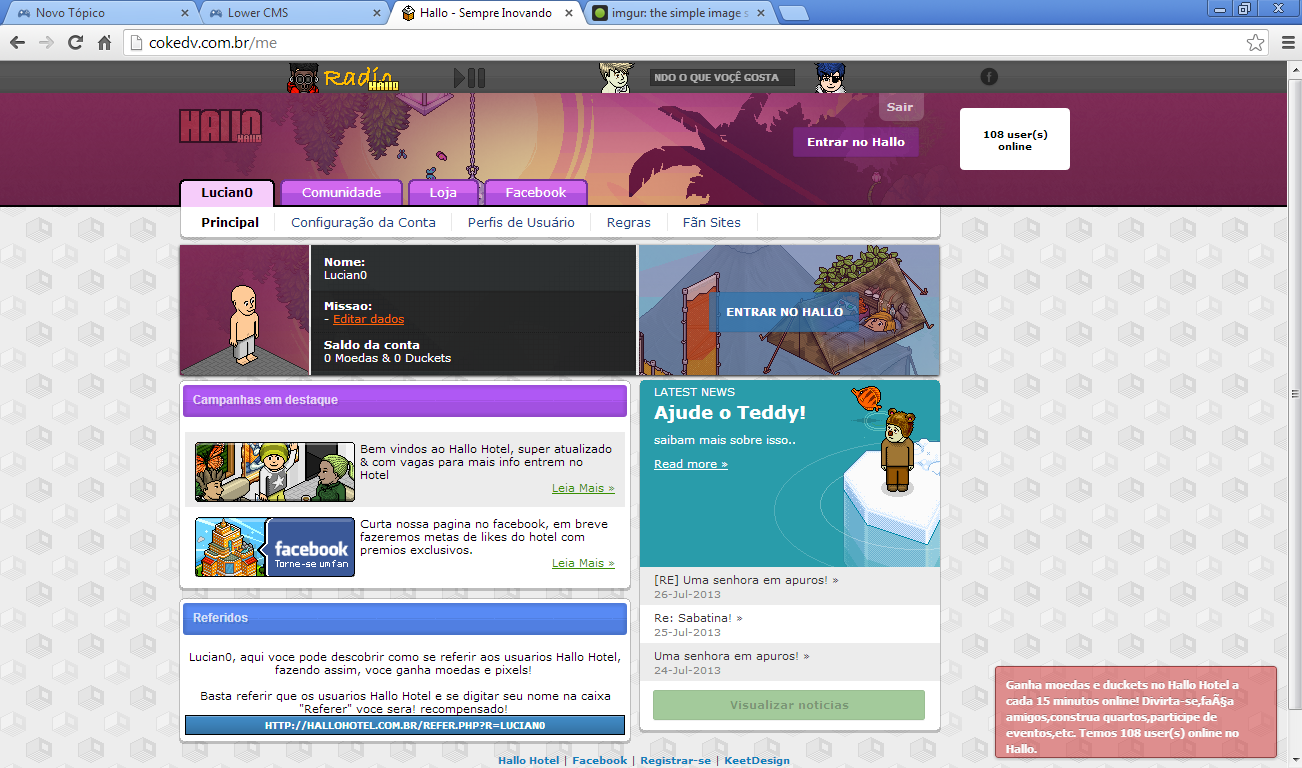Viewport: 1302px width, 768px height.
Task: Go to the browser home page icon
Action: coord(104,43)
